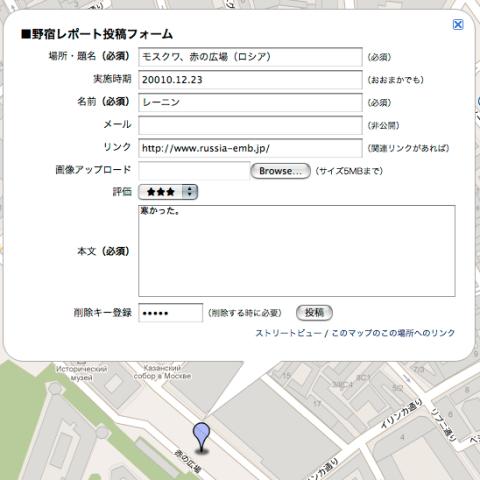Open このマップのこの場所へのリンク link
The image size is (480, 480).
(393, 333)
